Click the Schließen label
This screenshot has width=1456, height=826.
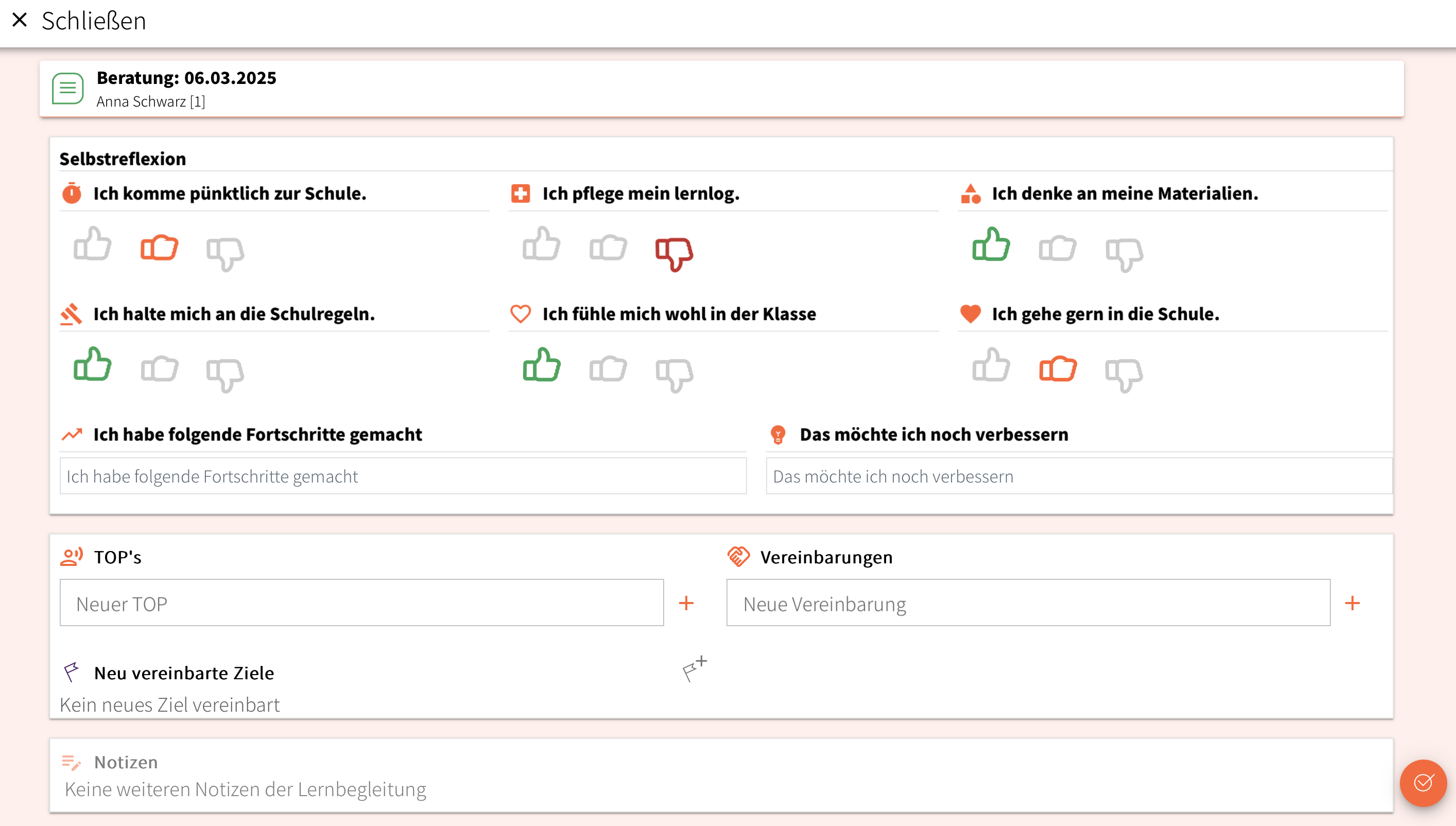point(94,21)
